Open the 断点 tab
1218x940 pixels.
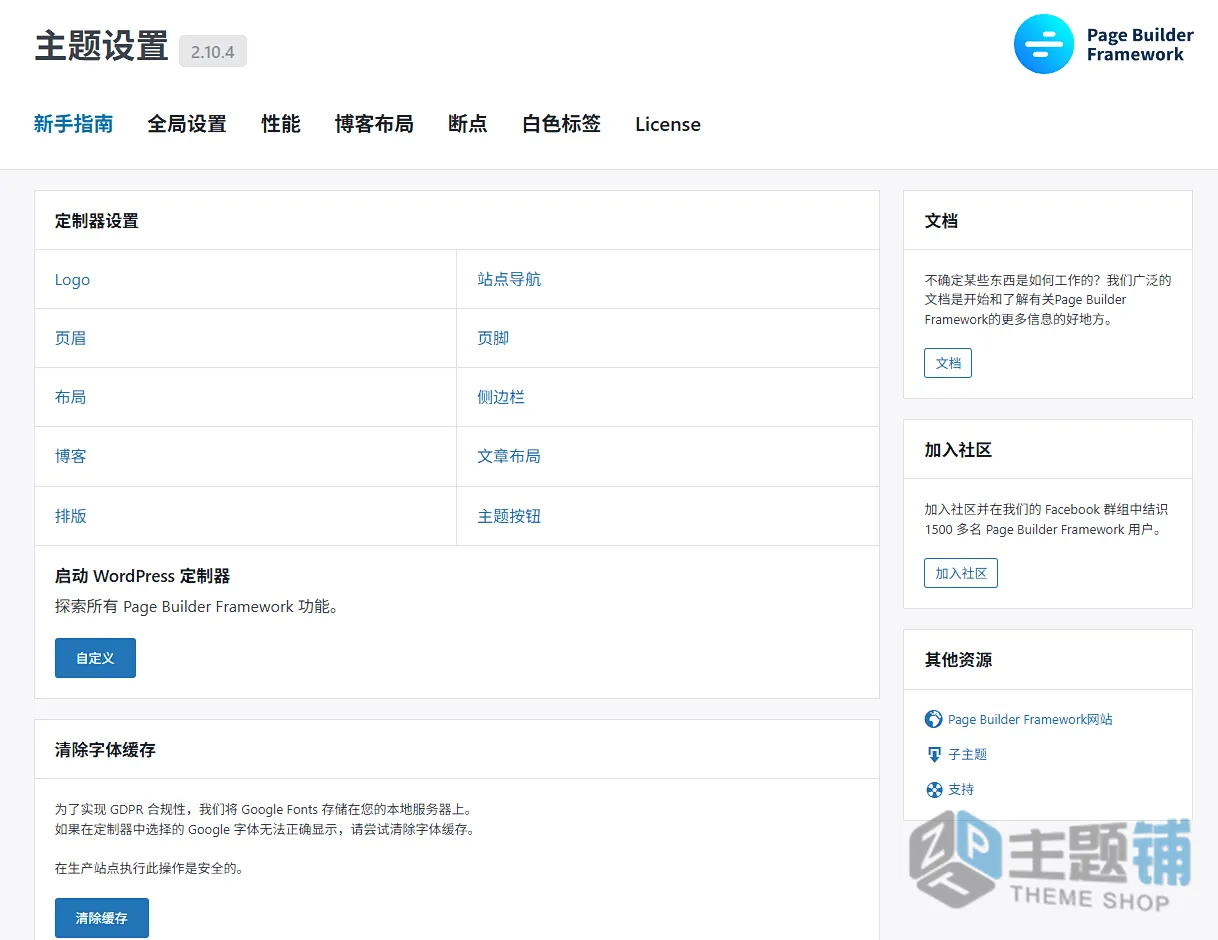(468, 124)
